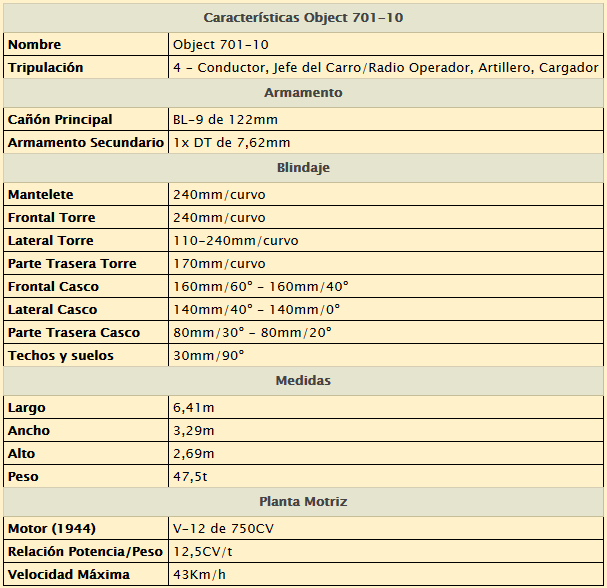The image size is (607, 588).
Task: Select the 'Frontal Casco' label
Action: click(53, 286)
